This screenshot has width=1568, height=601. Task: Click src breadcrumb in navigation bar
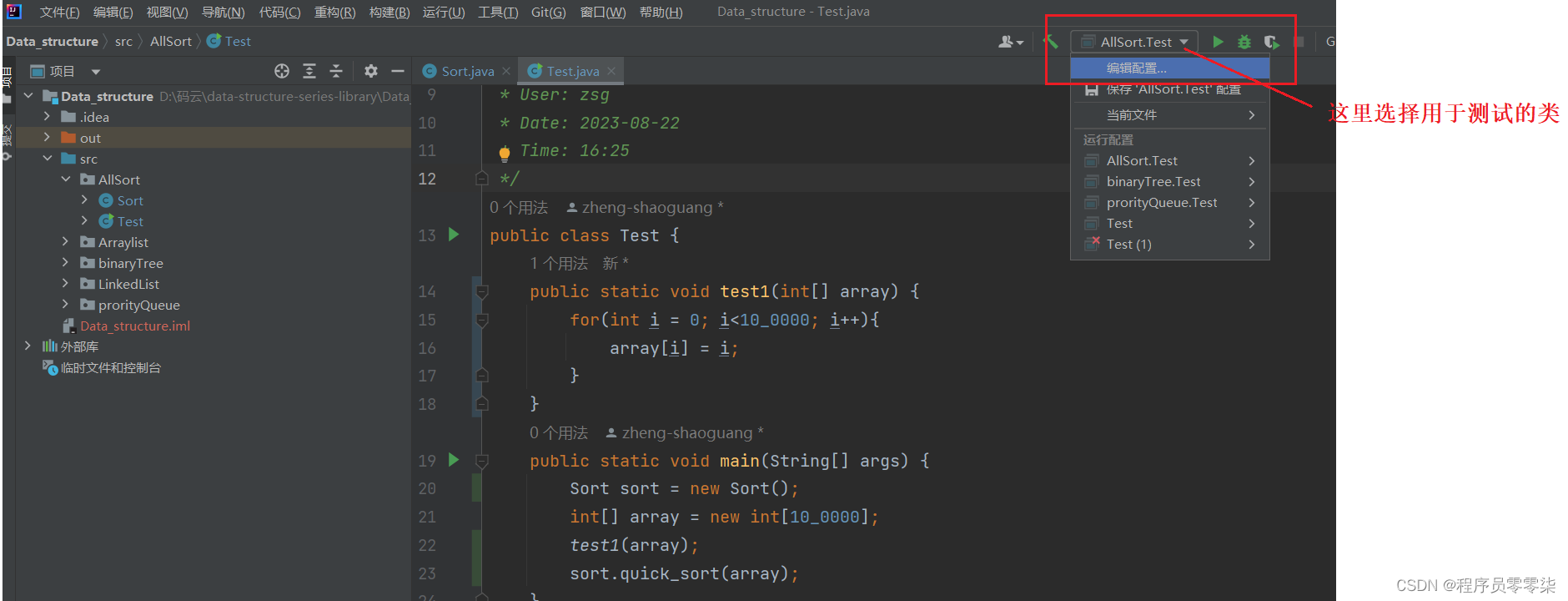click(x=123, y=41)
